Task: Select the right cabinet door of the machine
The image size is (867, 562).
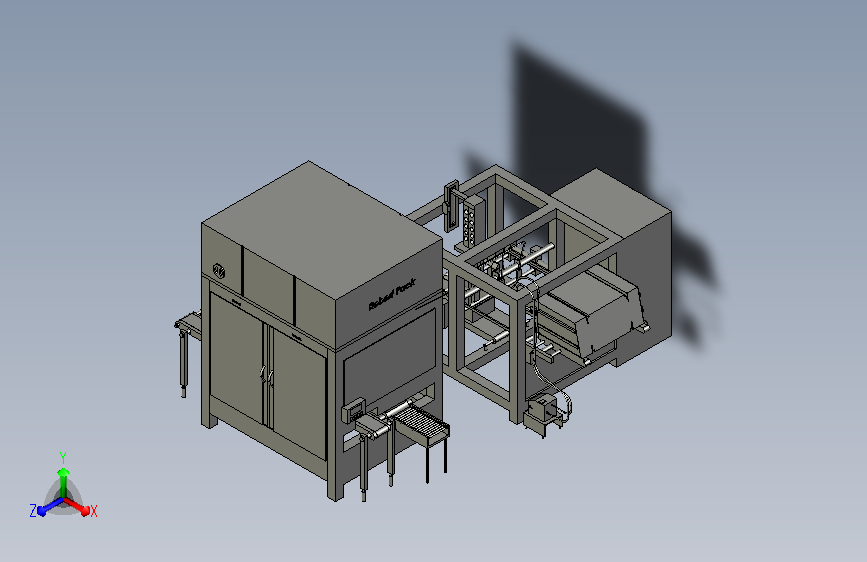Action: (x=297, y=392)
